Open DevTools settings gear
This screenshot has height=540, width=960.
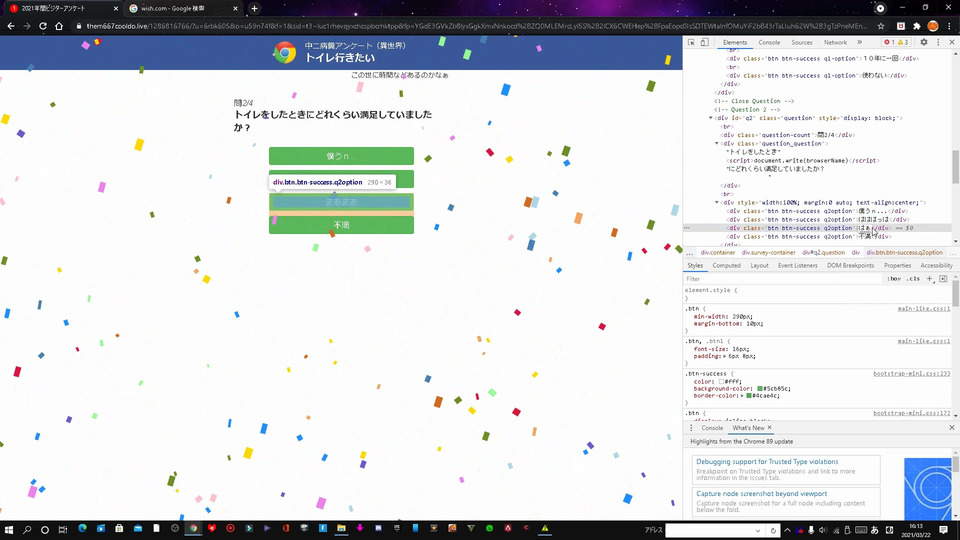pos(924,42)
